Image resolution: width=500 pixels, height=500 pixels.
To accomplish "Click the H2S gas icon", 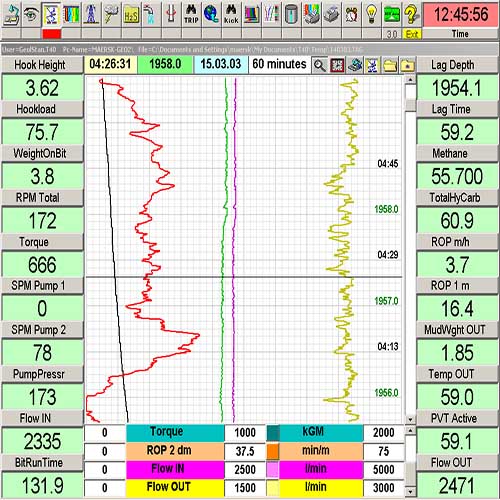I will (131, 15).
